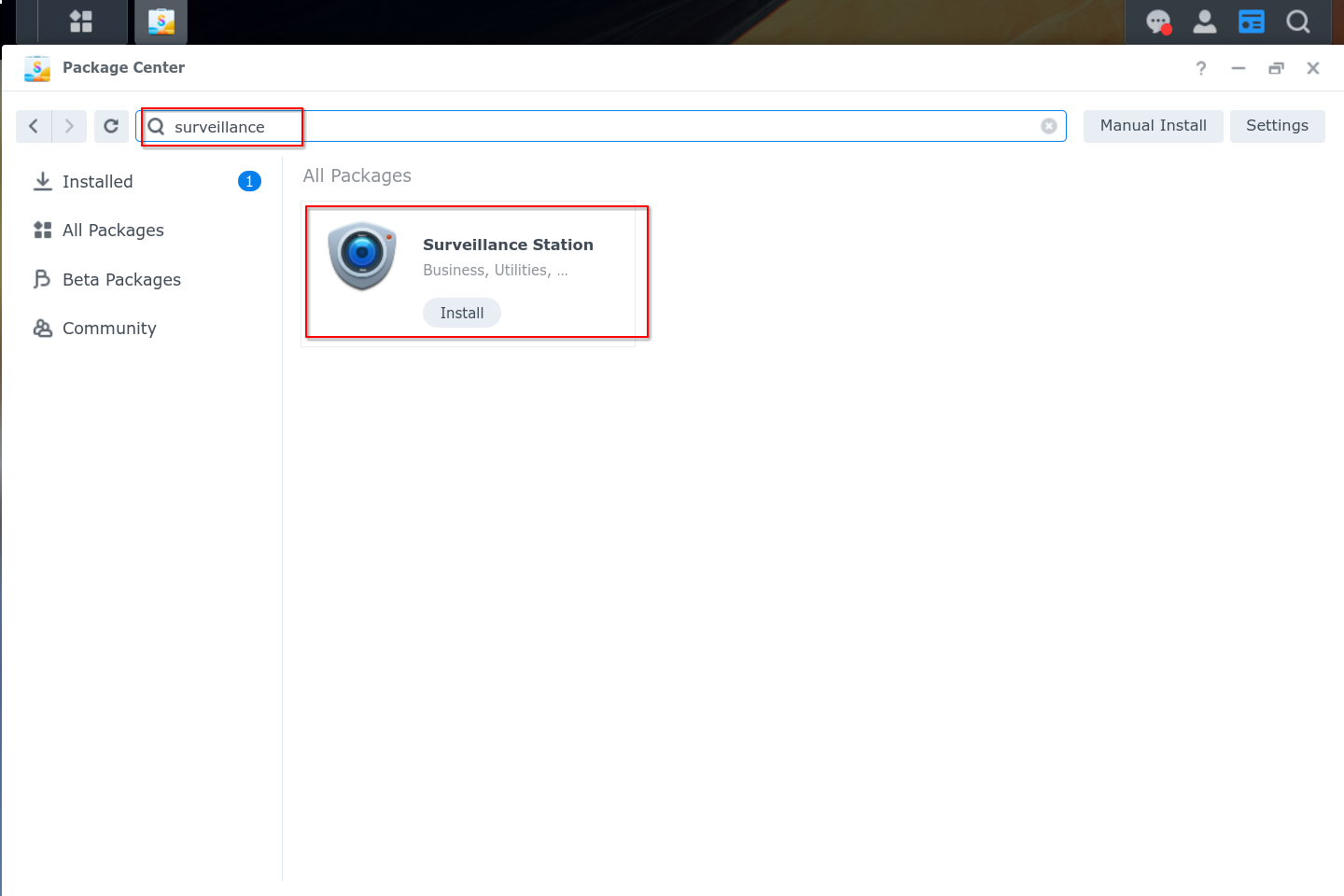
Task: Open Beta Packages section
Action: [x=121, y=280]
